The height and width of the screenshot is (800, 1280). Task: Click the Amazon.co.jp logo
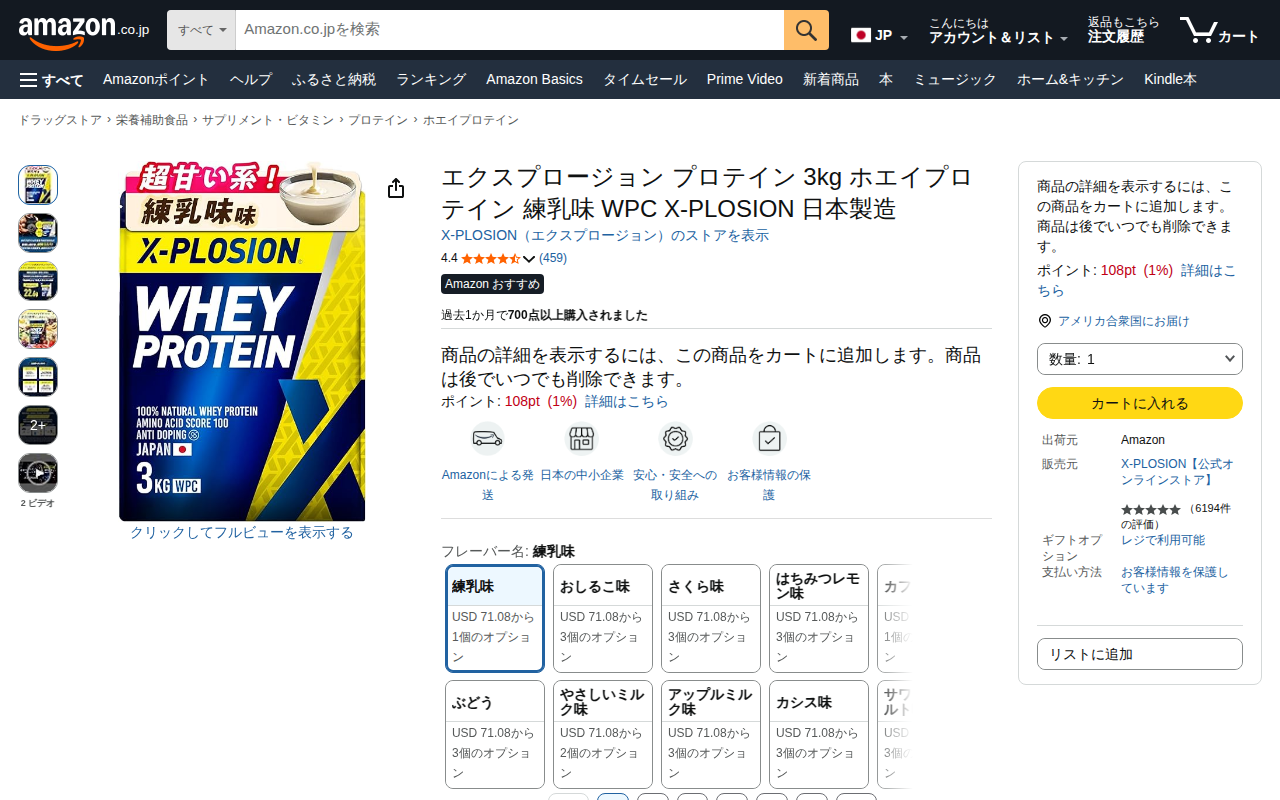pyautogui.click(x=84, y=31)
